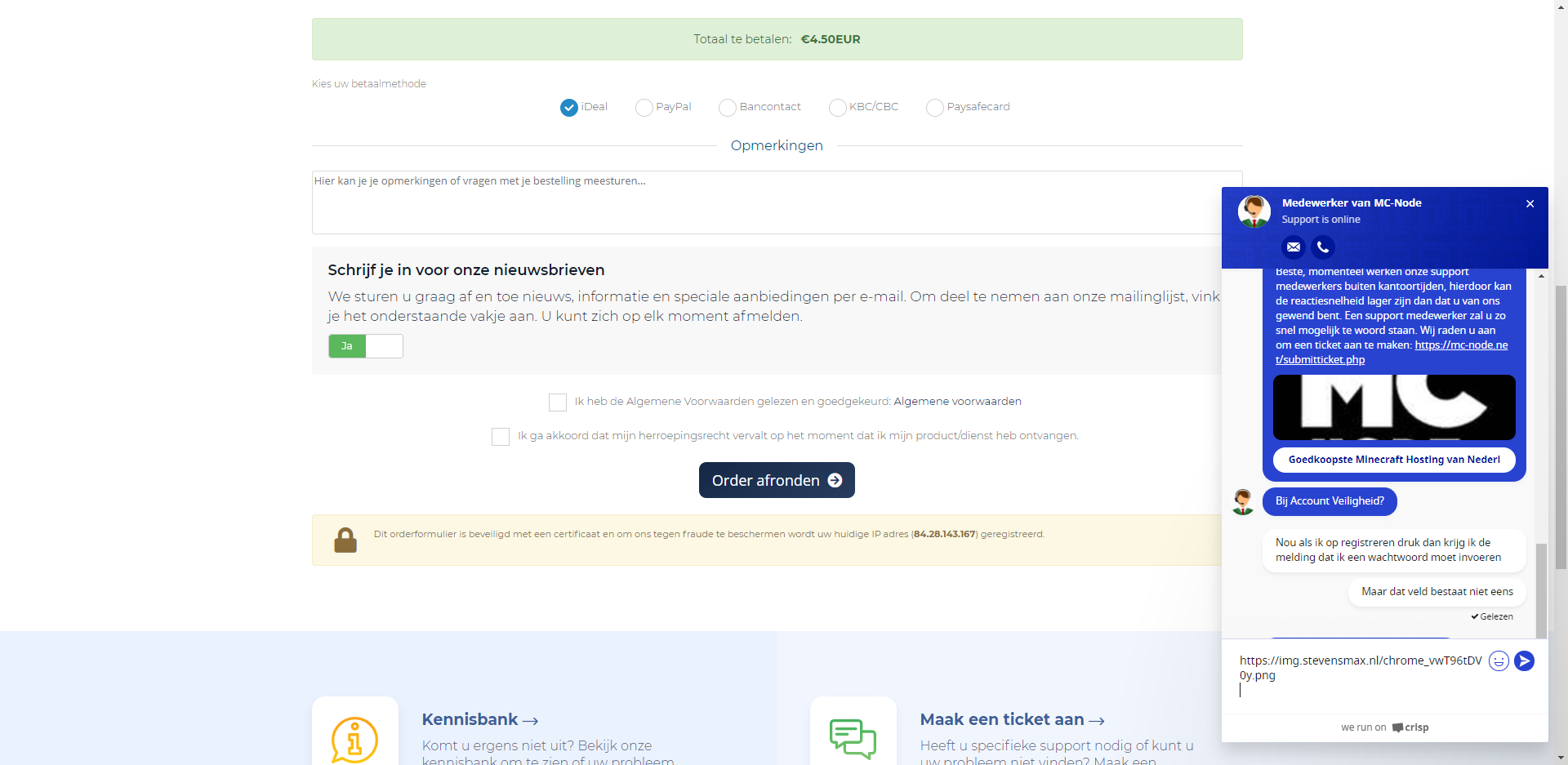Click the ticket chat bubbles icon
Viewport: 1568px width, 765px height.
(853, 737)
